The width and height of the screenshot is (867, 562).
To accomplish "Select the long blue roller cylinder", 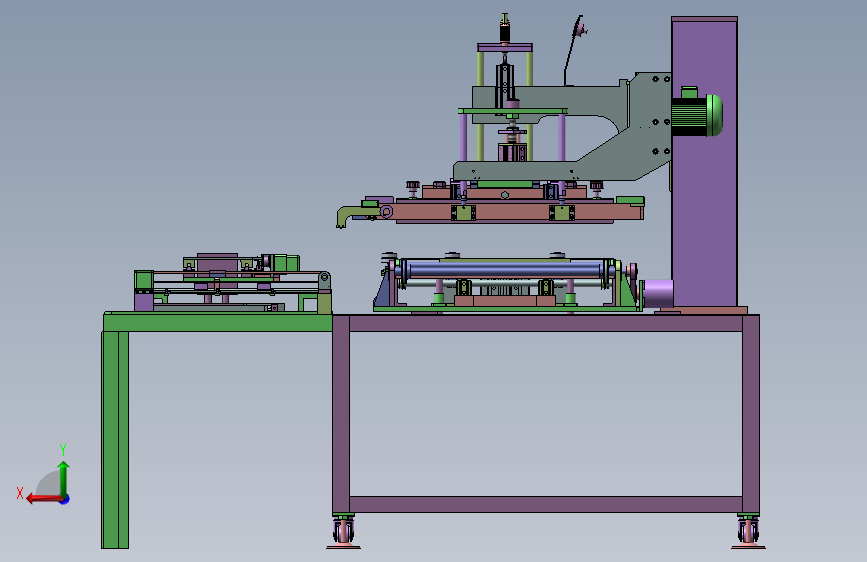I will (504, 270).
